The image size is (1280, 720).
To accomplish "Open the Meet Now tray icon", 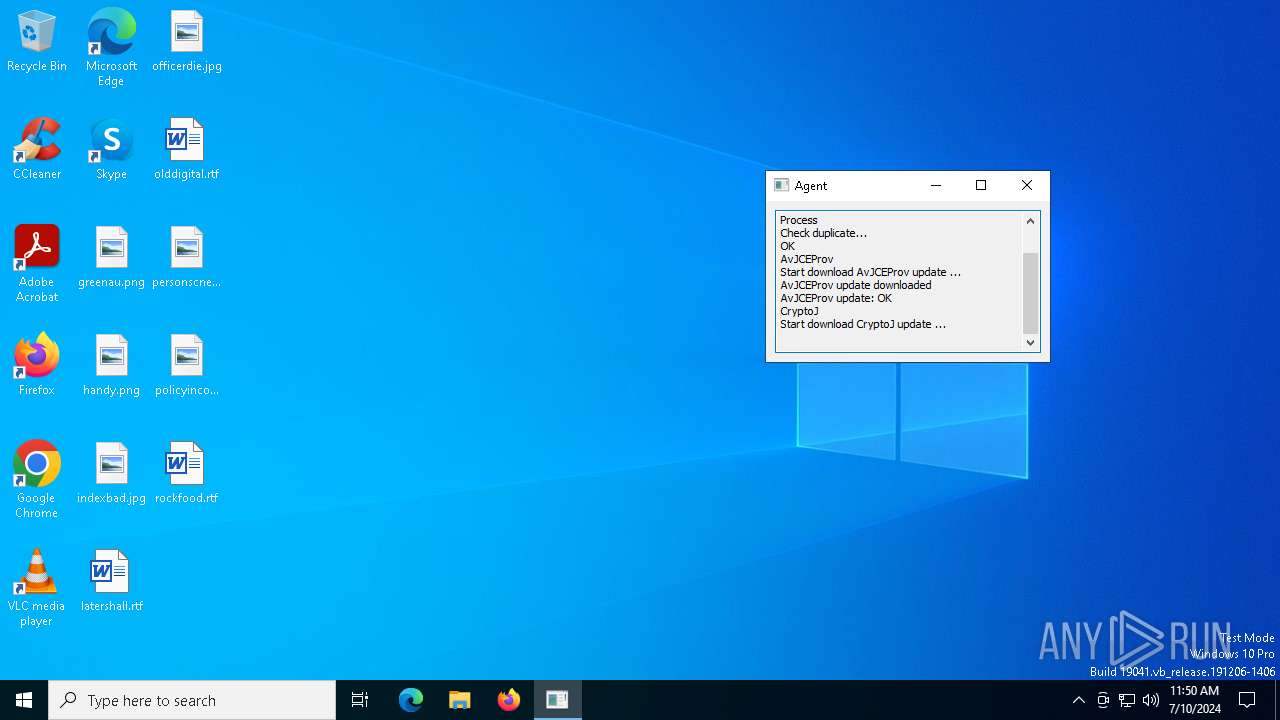I will pos(1103,700).
